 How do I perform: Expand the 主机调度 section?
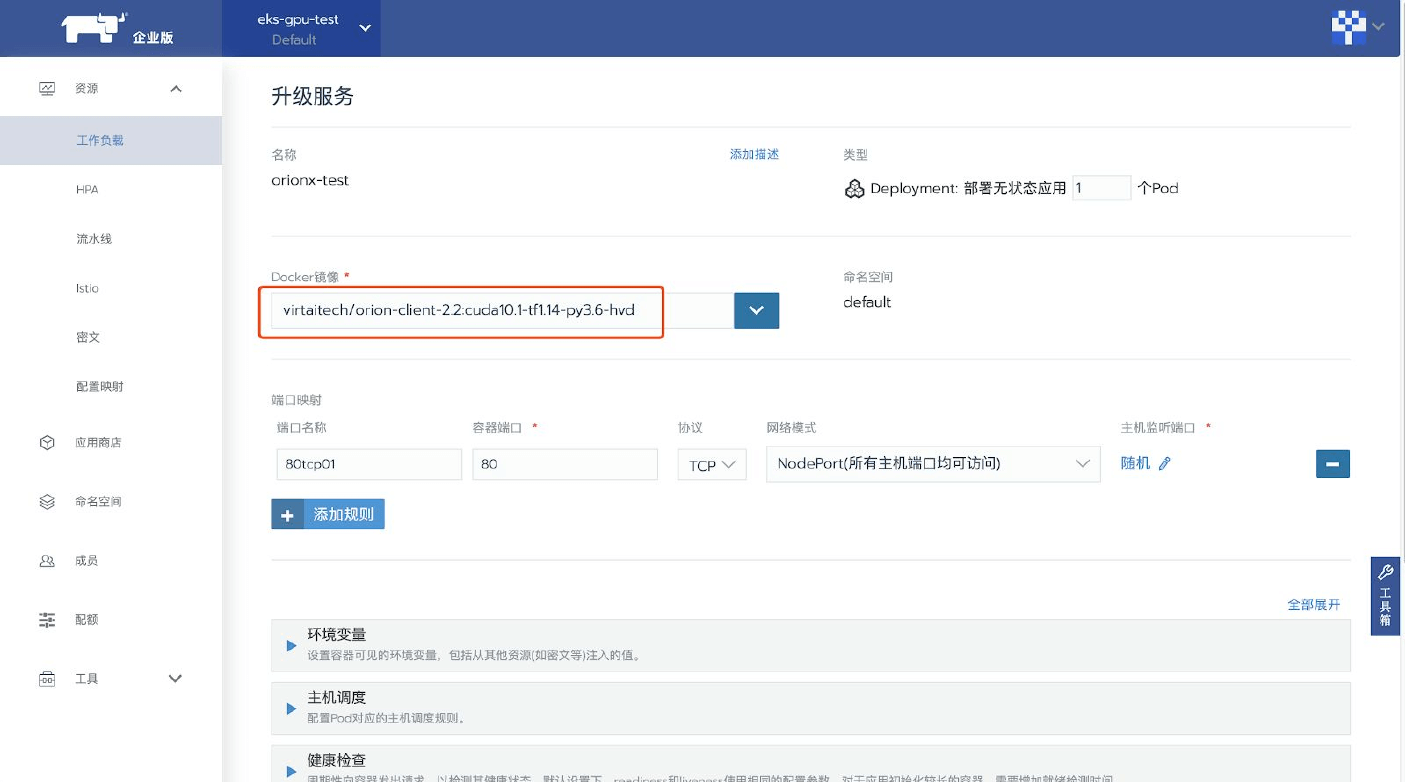click(811, 707)
